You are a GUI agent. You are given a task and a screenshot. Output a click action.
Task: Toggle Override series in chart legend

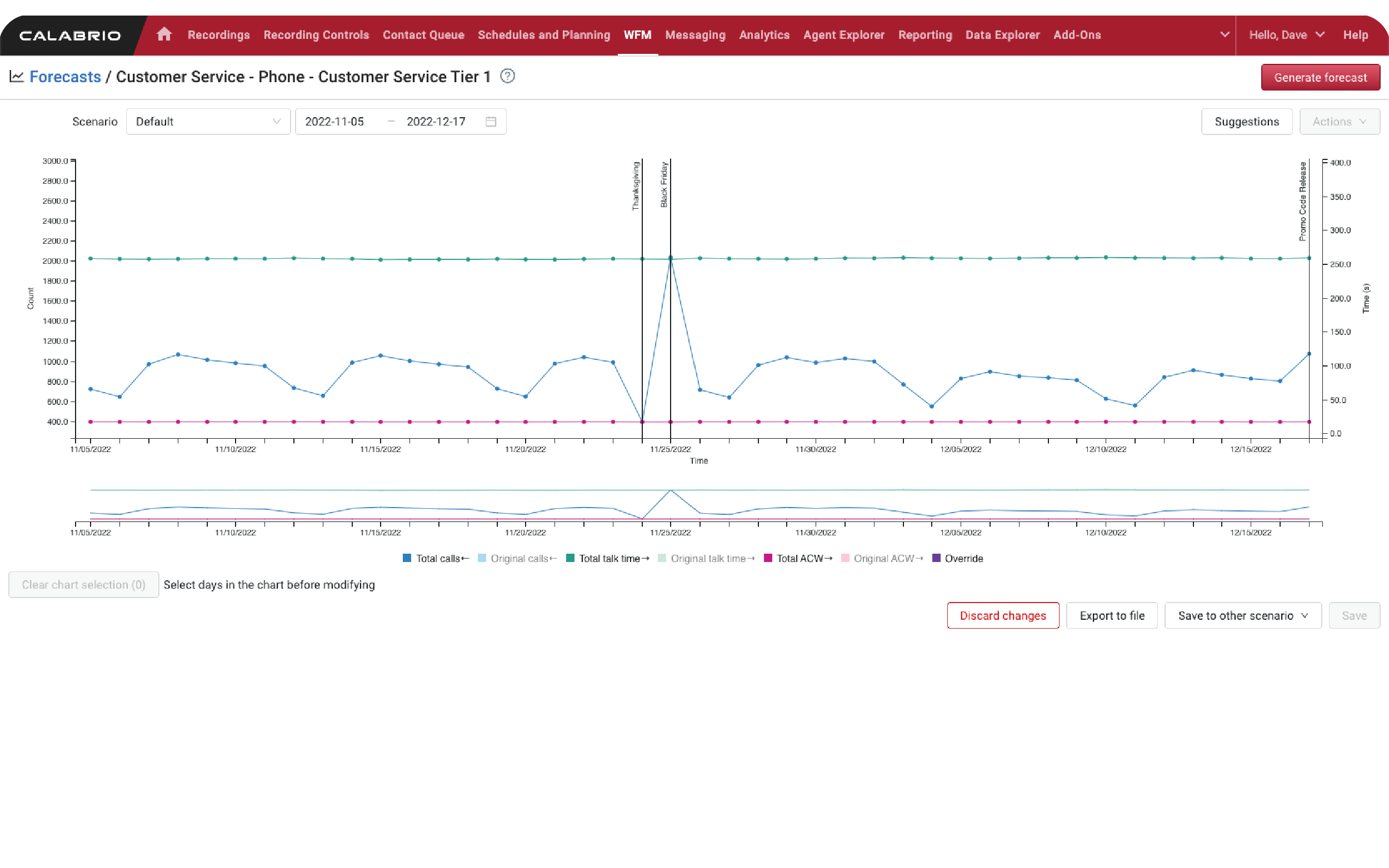tap(955, 558)
